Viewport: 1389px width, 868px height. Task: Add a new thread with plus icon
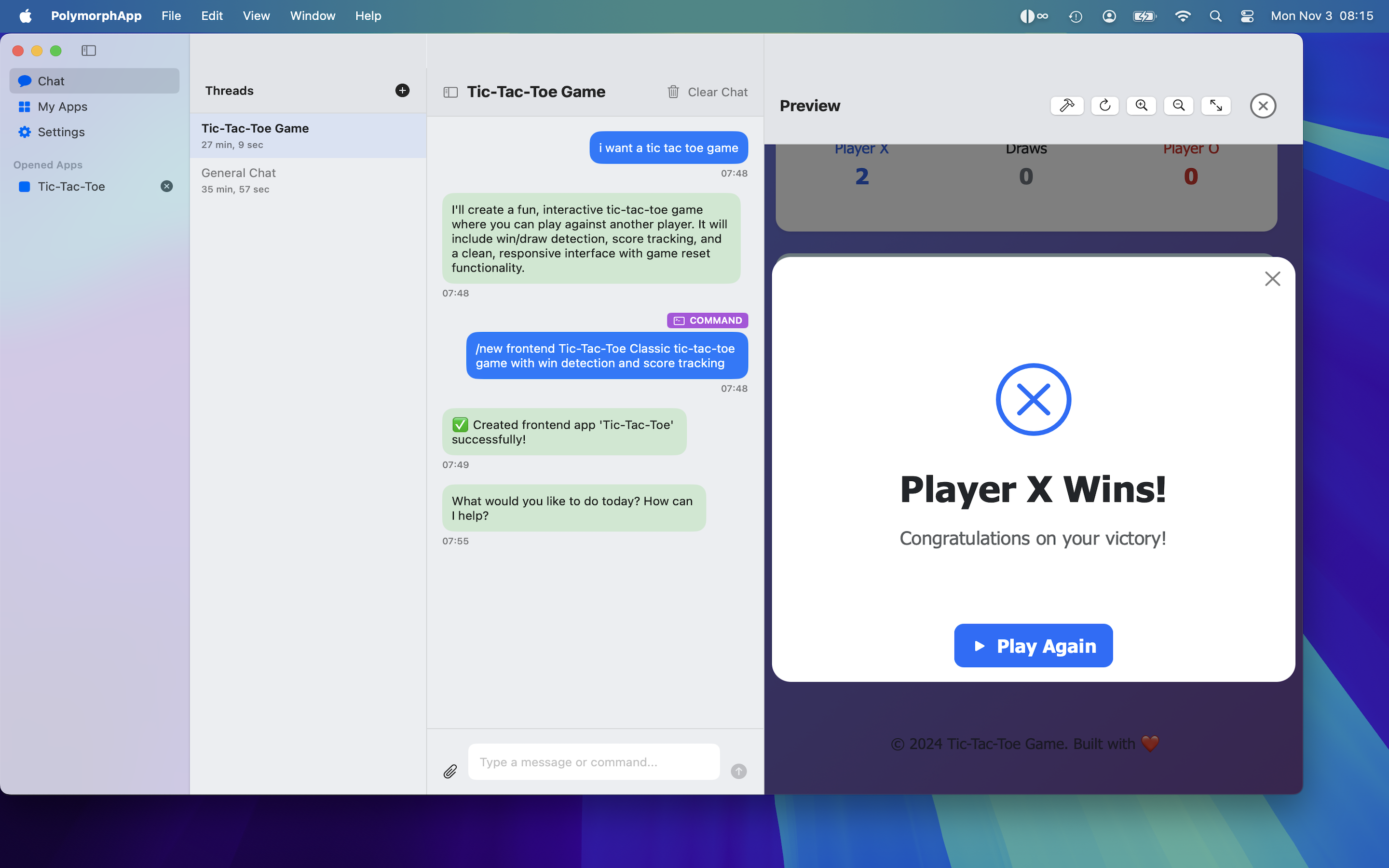402,91
